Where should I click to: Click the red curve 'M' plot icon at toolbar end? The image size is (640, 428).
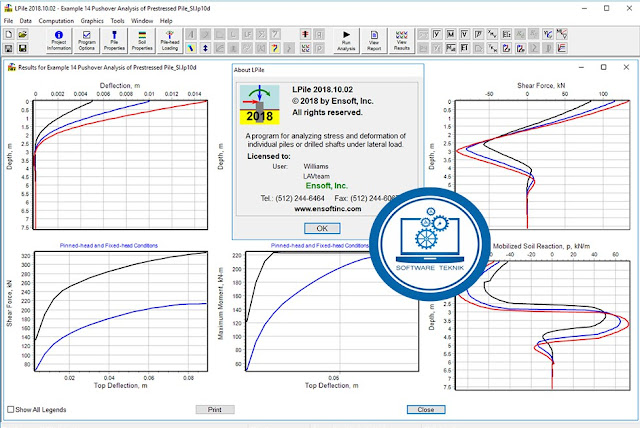[x=562, y=34]
